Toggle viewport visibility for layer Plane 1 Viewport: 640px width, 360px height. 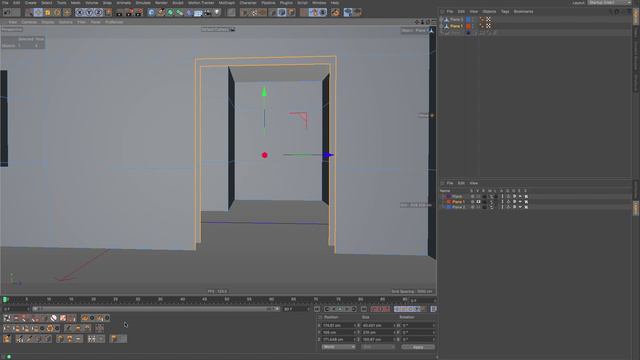[478, 202]
